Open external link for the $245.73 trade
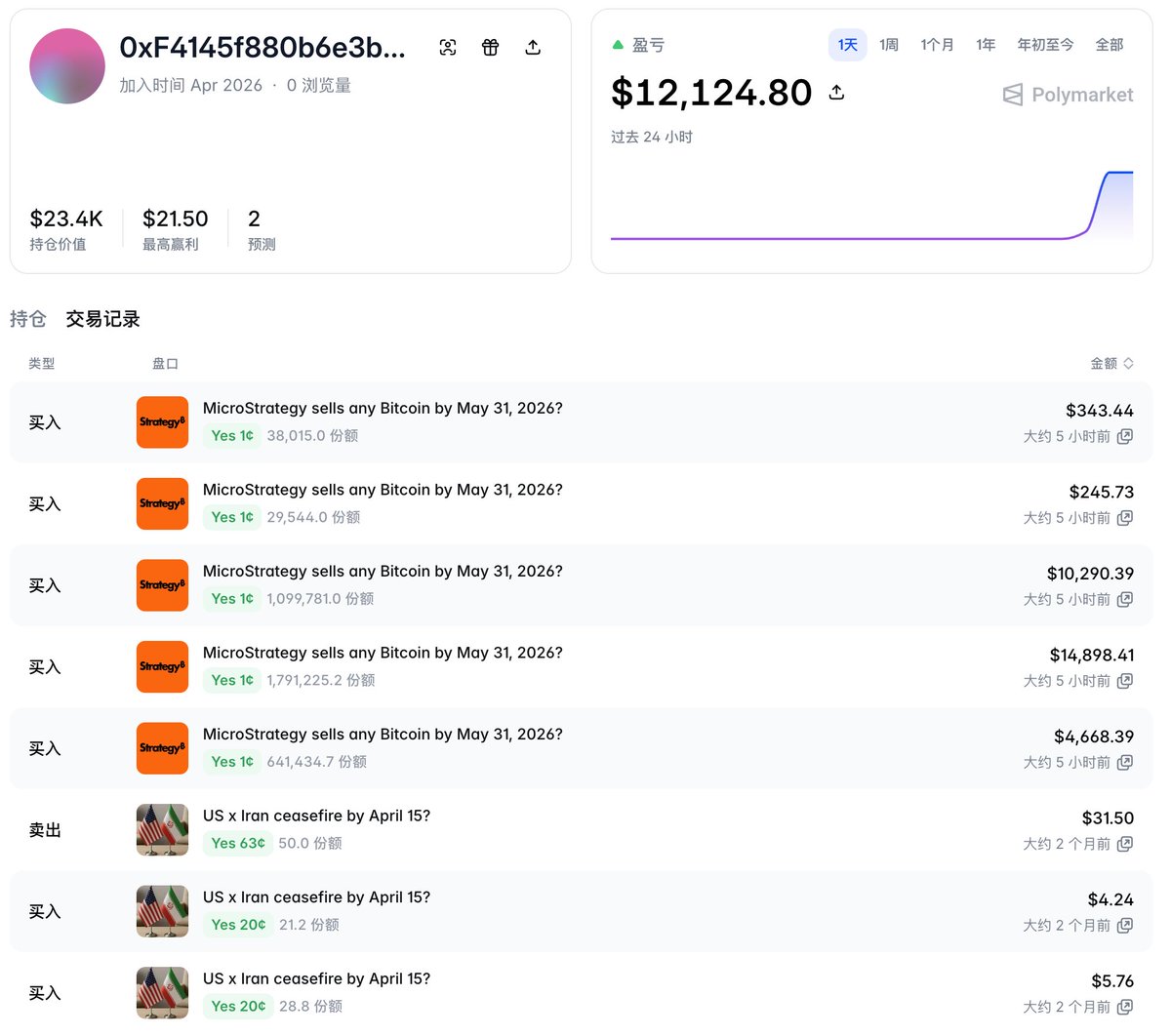This screenshot has width=1171, height=1036. click(x=1125, y=518)
